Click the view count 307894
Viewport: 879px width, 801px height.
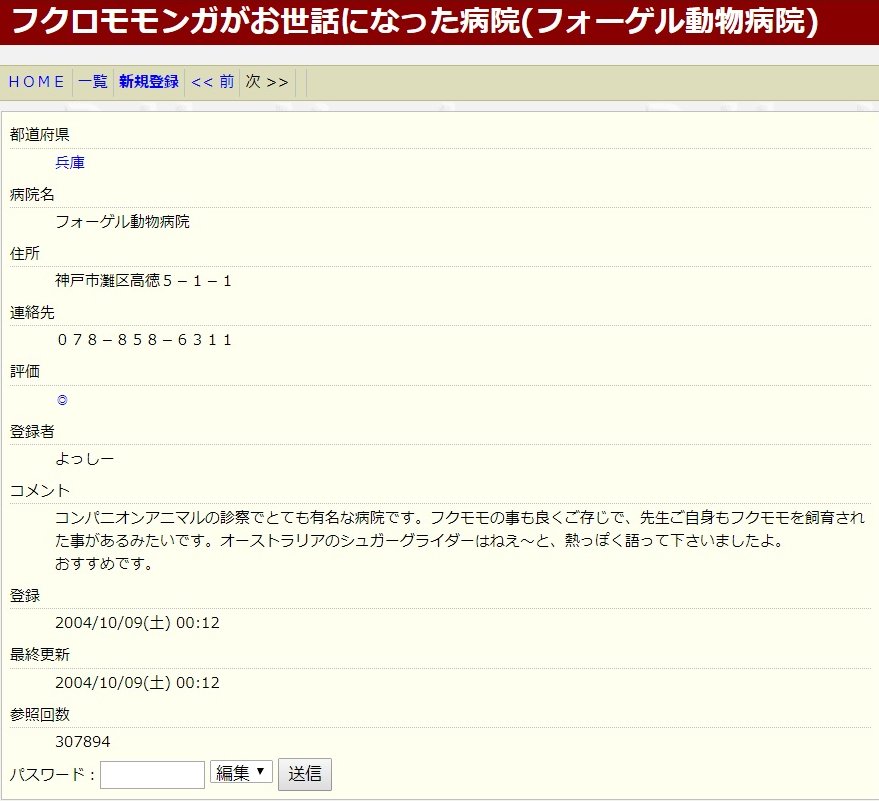click(83, 742)
